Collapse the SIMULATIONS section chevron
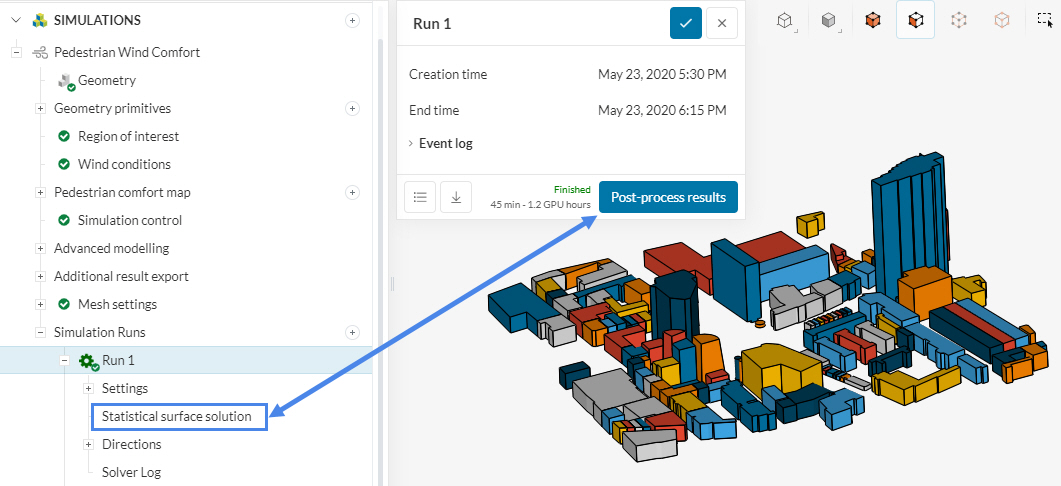Screen dimensions: 1061x486 click(16, 20)
